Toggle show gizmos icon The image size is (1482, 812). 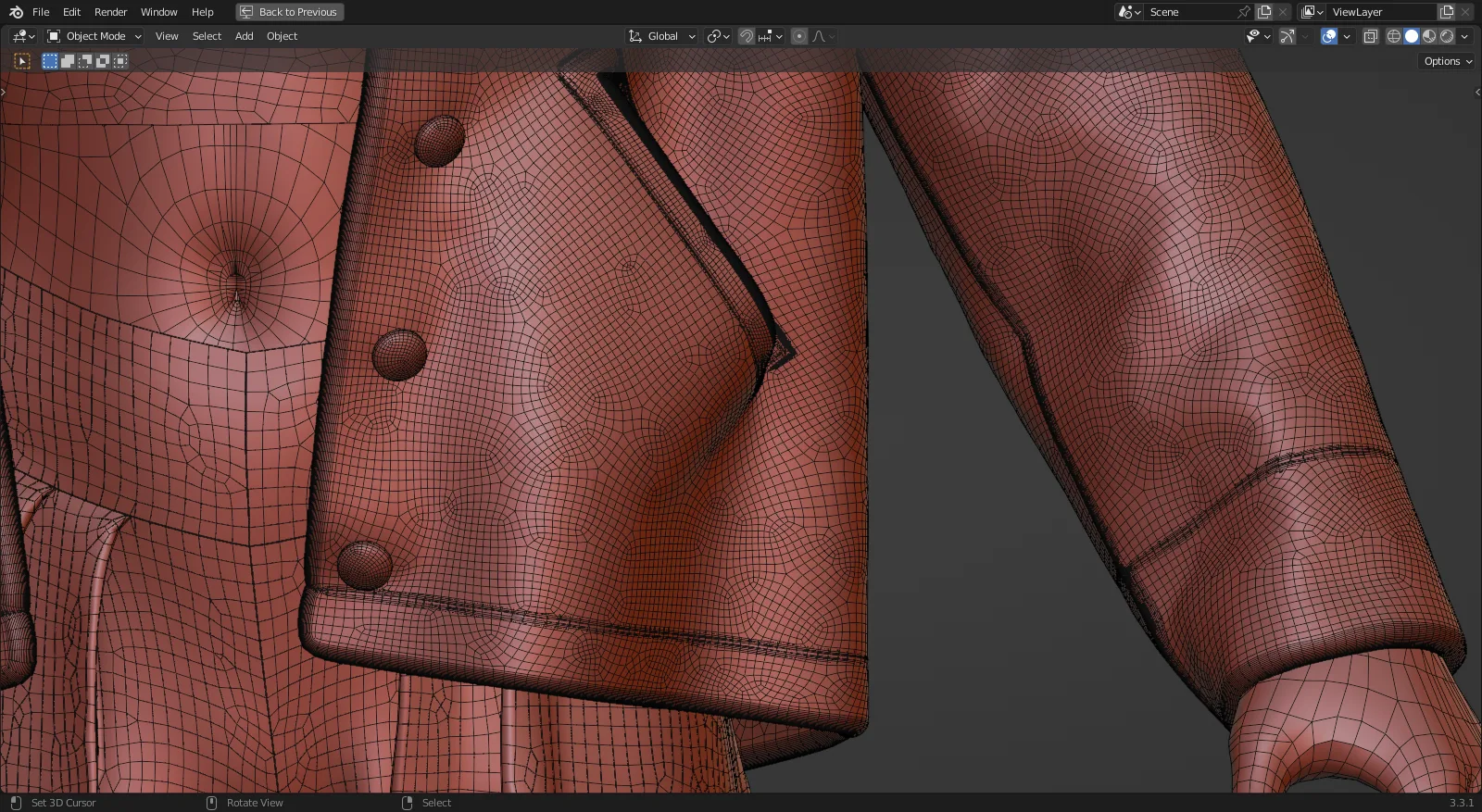pos(1287,36)
